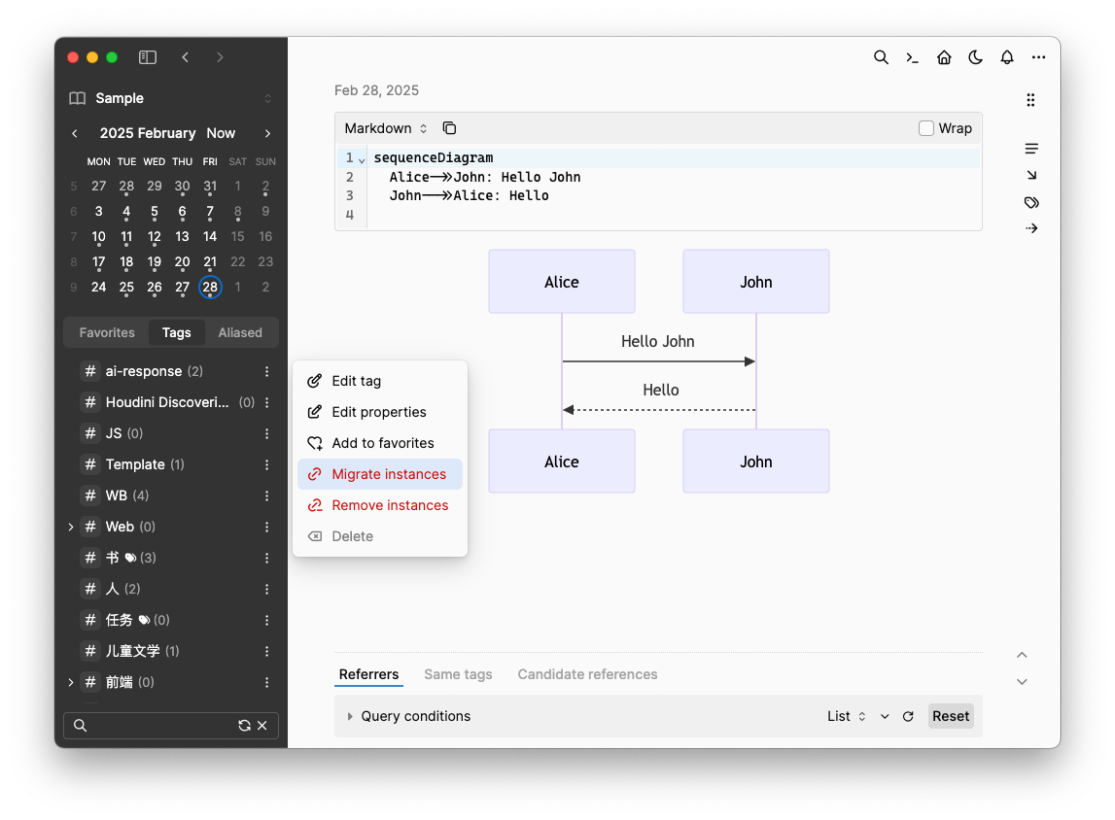Jump to Now in calendar
1115x820 pixels.
click(x=220, y=133)
